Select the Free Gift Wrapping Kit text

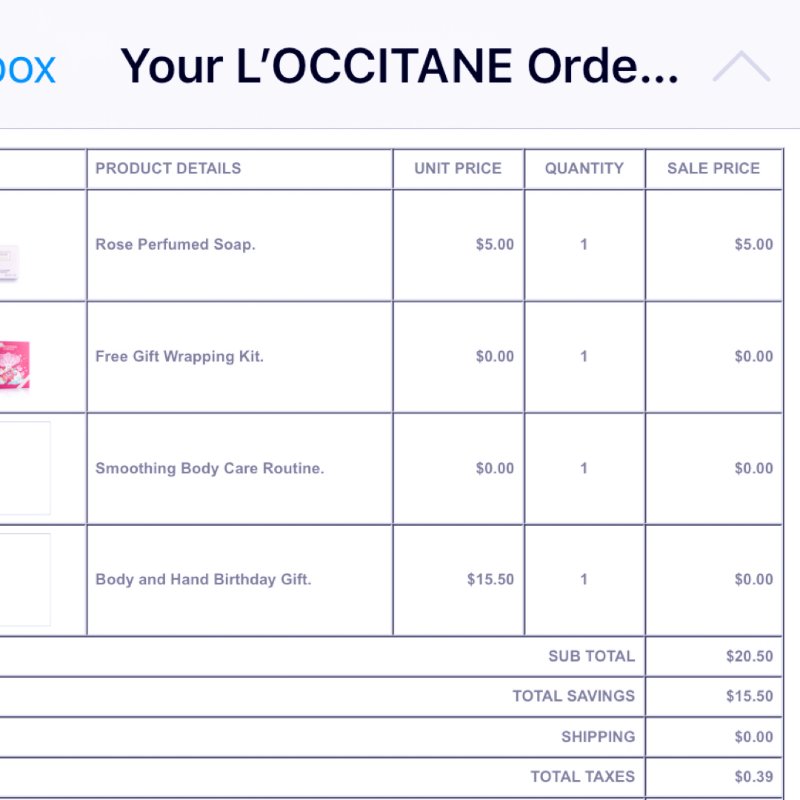179,356
